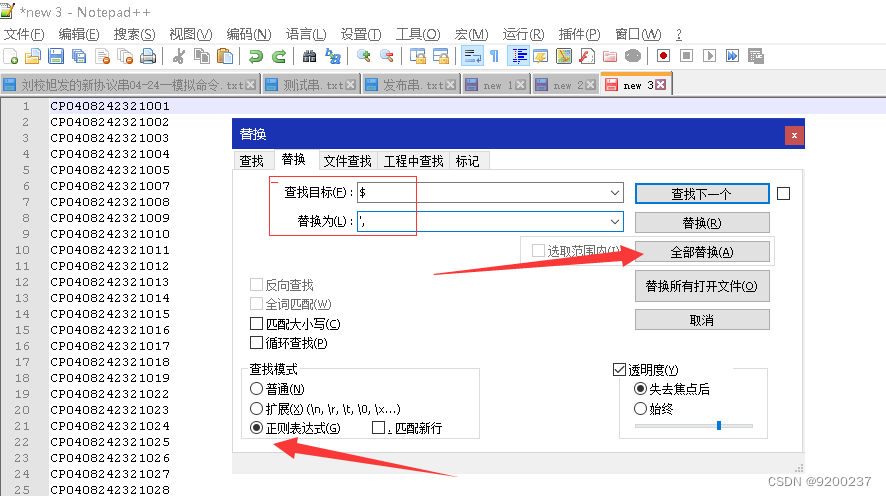The height and width of the screenshot is (496, 886).
Task: Click the Zoom Out icon
Action: (386, 56)
